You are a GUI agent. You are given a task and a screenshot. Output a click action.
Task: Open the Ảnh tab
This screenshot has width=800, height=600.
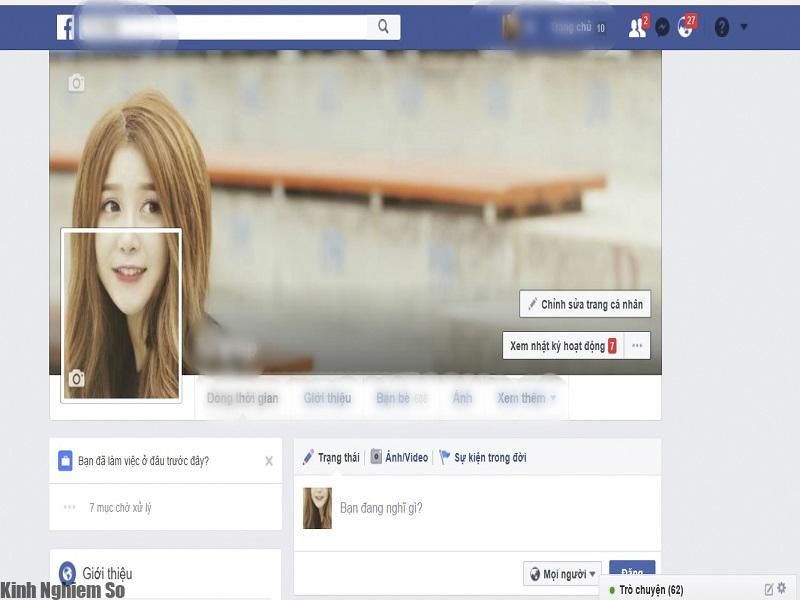462,398
